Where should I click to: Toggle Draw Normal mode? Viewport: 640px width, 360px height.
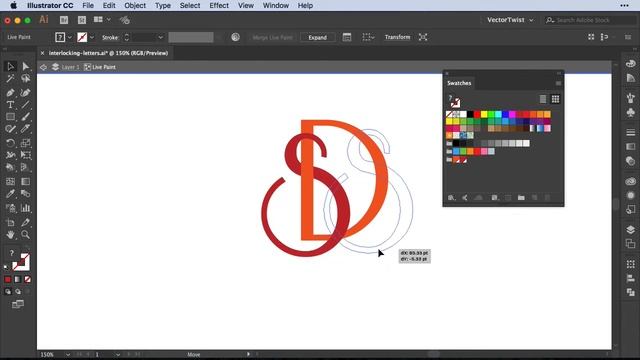tap(8, 291)
